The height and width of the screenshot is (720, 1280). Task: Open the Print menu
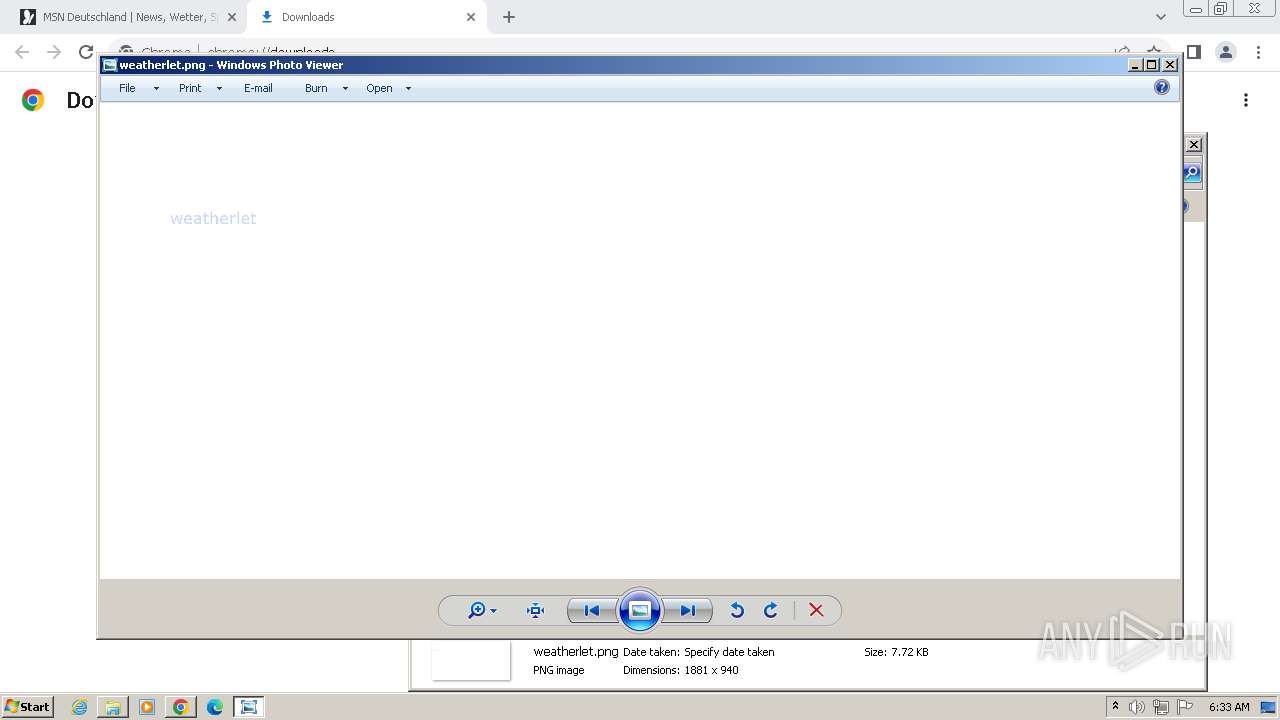pos(190,88)
